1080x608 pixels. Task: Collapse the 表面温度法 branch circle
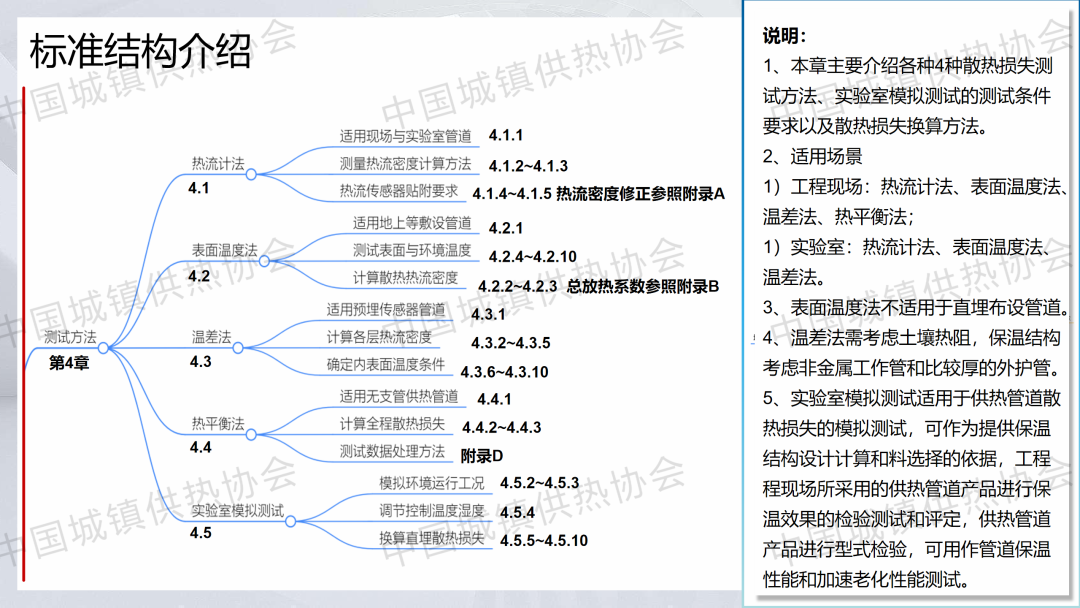[x=264, y=260]
